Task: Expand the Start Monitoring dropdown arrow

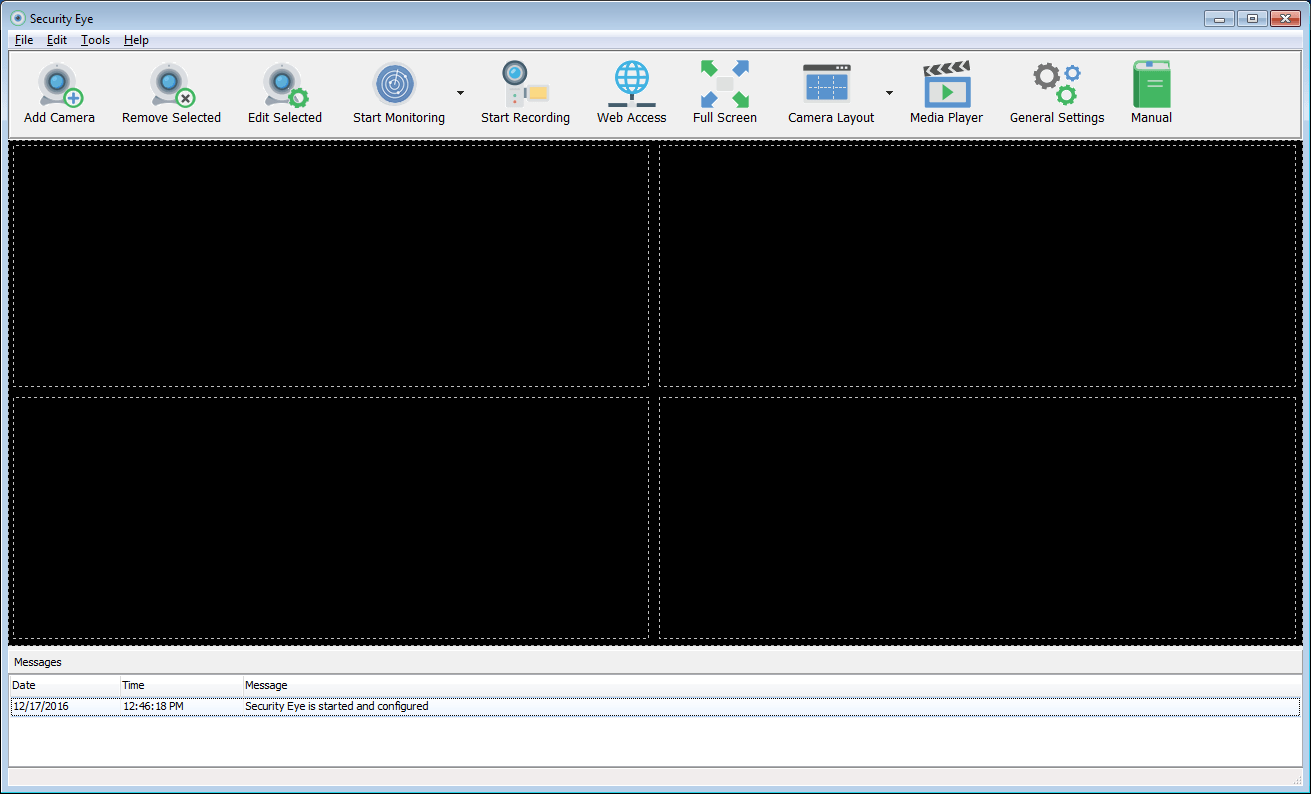Action: [459, 92]
